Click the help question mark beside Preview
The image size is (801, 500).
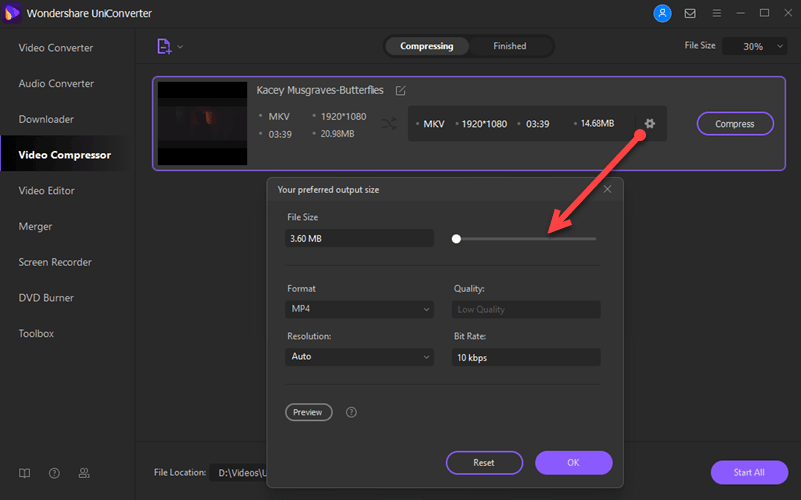tap(351, 412)
